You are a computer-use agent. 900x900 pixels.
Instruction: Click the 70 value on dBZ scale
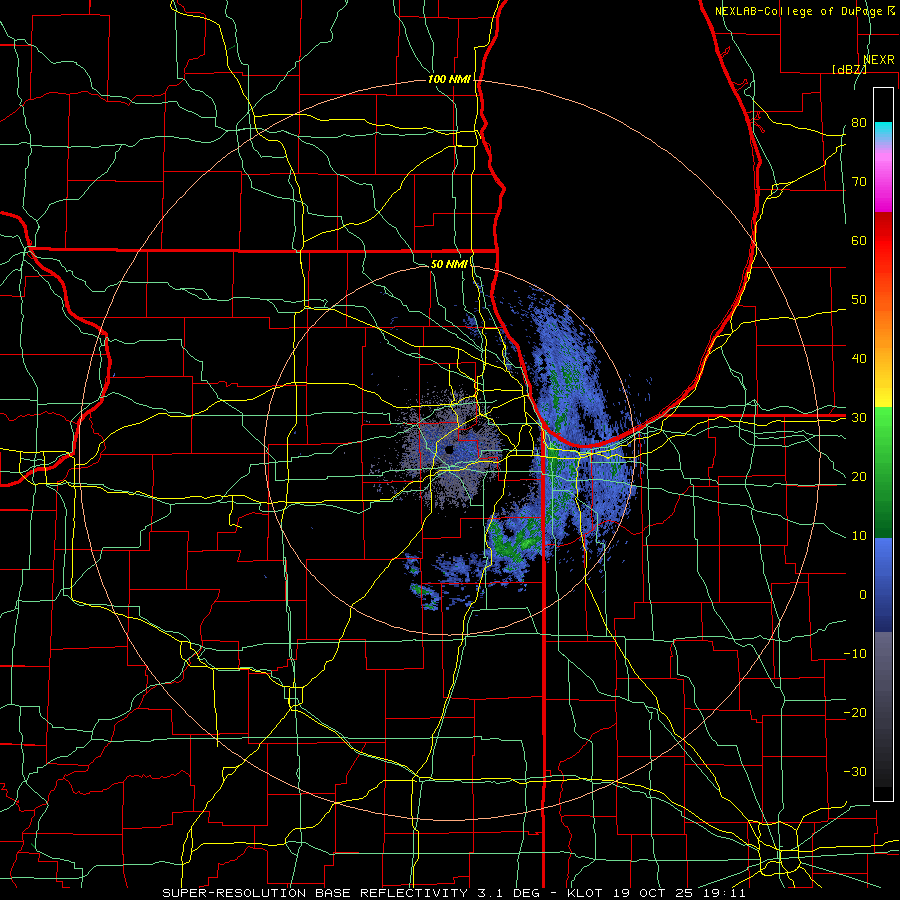pyautogui.click(x=859, y=182)
